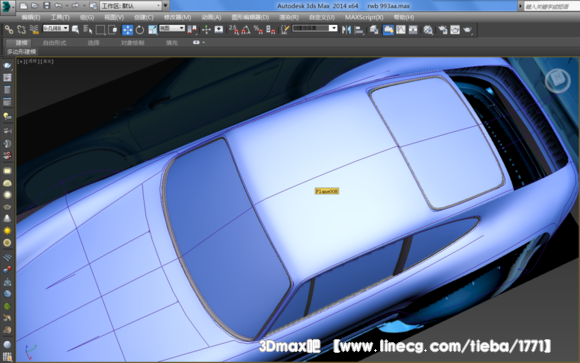The width and height of the screenshot is (580, 363).
Task: Choose the Select and Rotate tool
Action: click(140, 30)
